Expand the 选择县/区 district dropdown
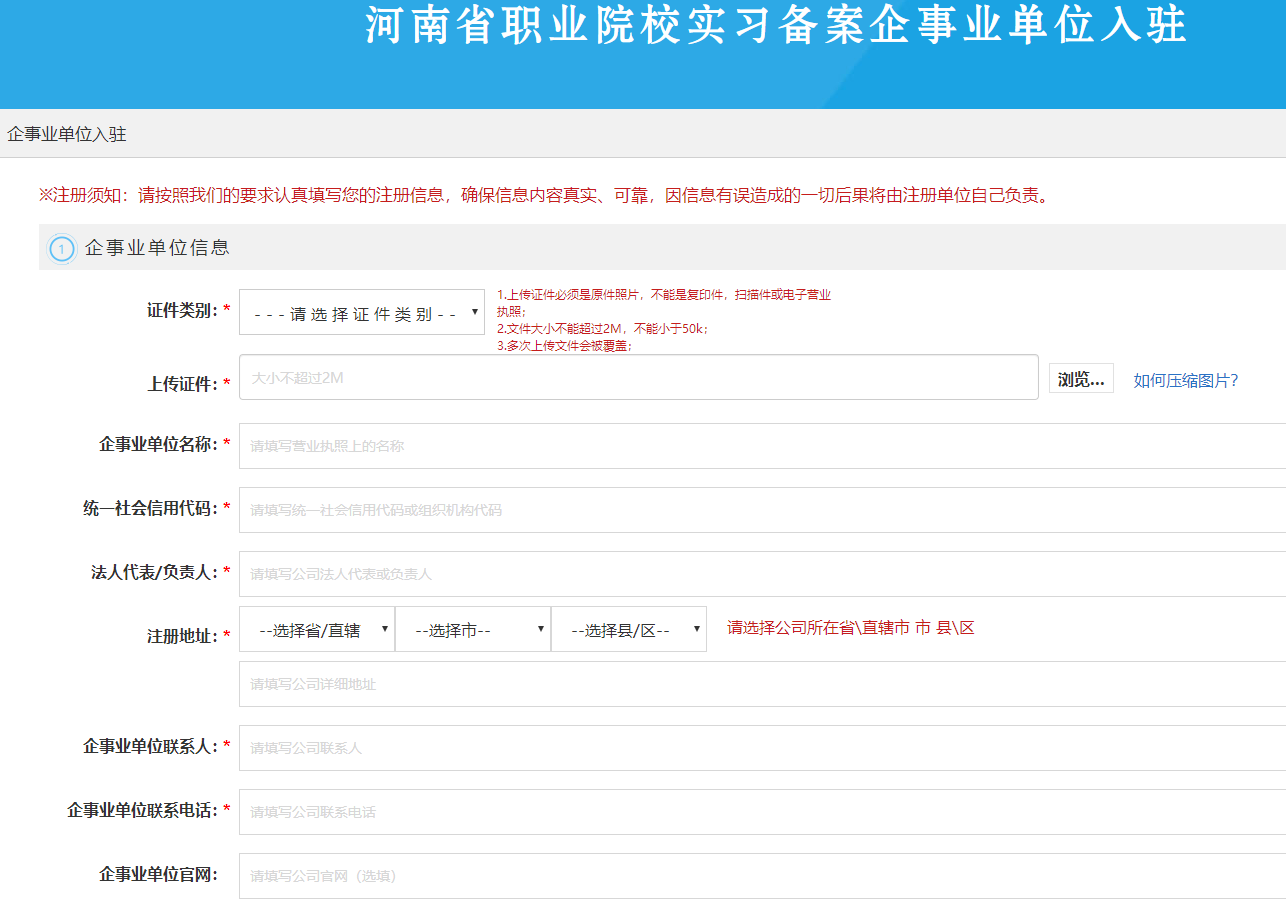Screen dimensions: 1286x899 click(628, 630)
